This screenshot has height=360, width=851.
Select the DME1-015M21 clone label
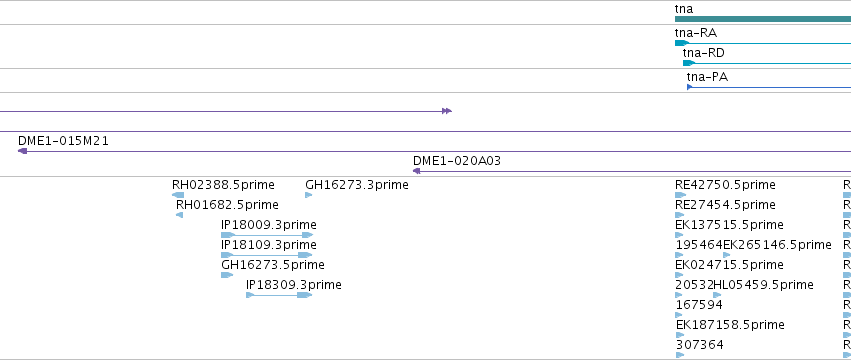tap(63, 141)
